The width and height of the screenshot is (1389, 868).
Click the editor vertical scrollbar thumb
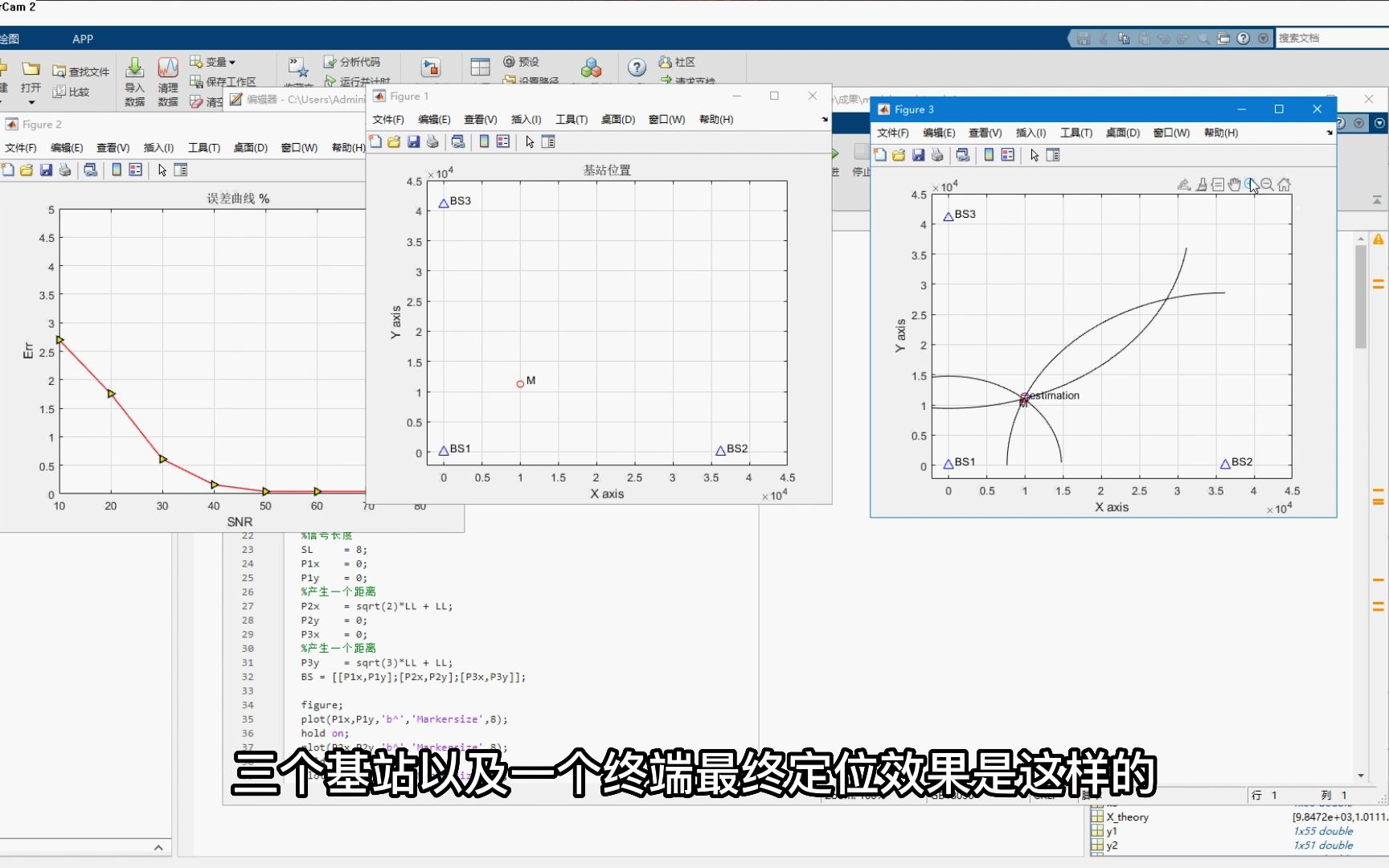[x=1361, y=297]
